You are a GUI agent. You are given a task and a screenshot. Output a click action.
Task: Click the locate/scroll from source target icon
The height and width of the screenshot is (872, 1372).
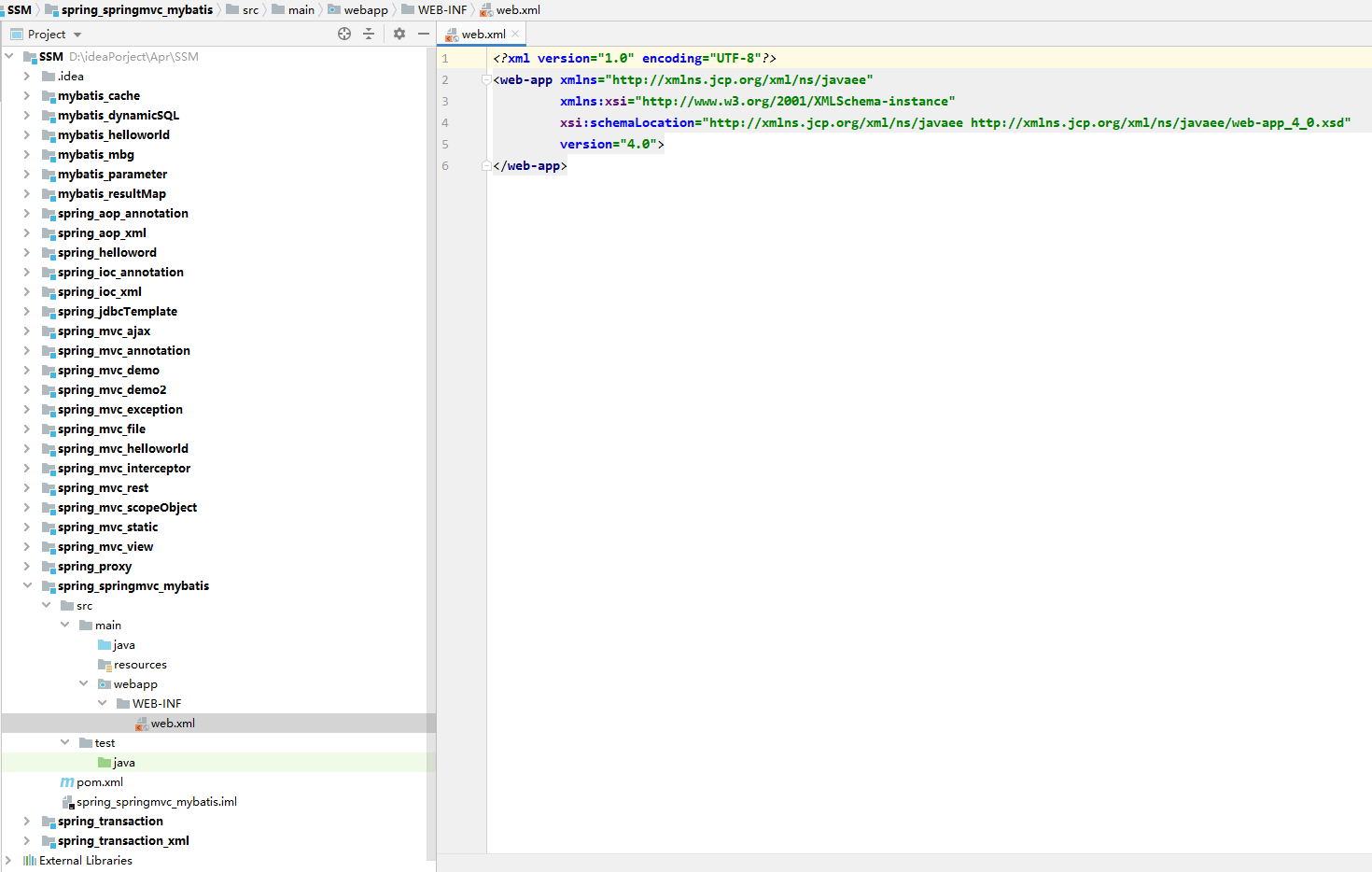pyautogui.click(x=344, y=34)
